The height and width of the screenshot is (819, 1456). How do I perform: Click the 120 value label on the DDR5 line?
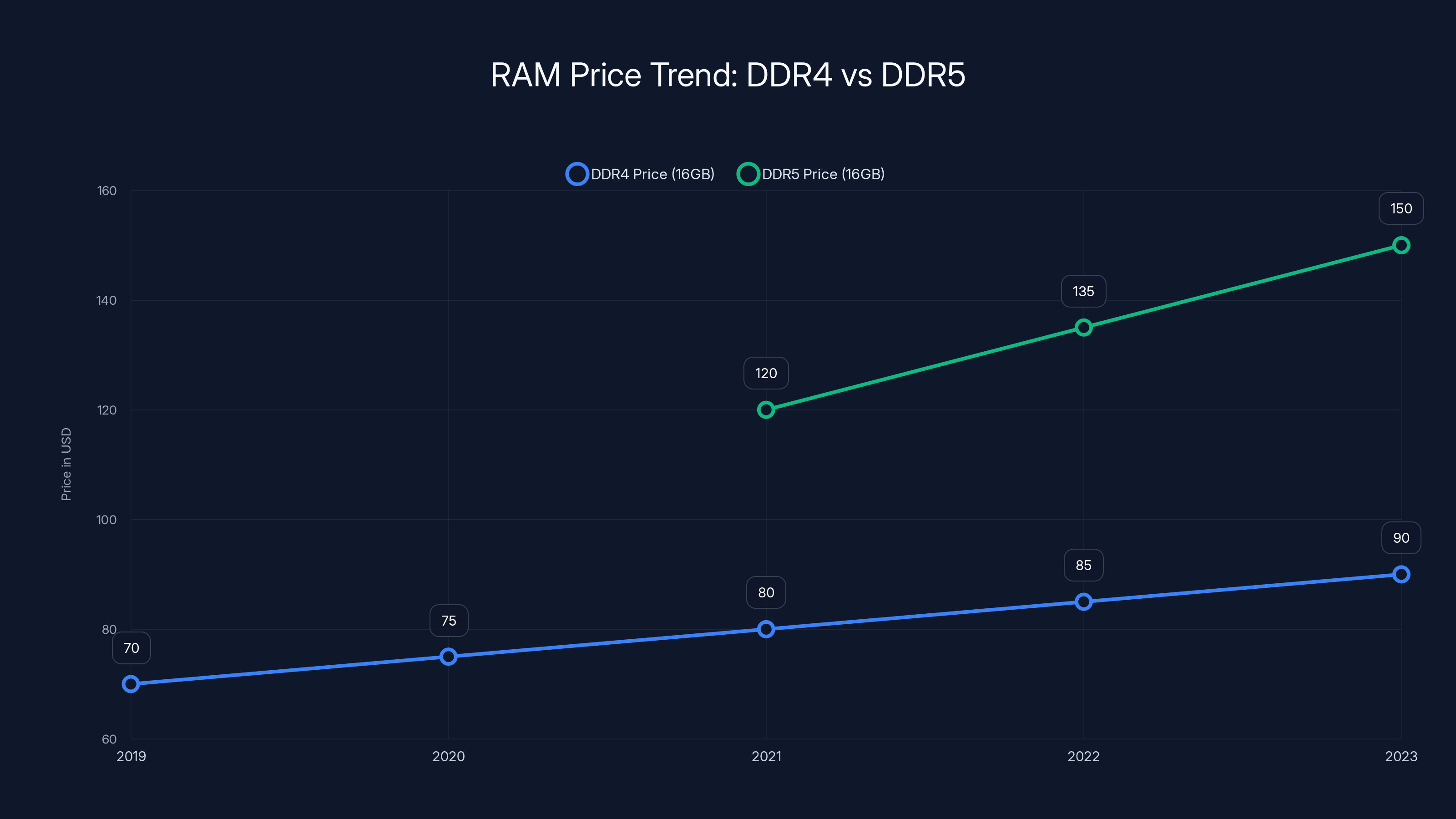(766, 373)
